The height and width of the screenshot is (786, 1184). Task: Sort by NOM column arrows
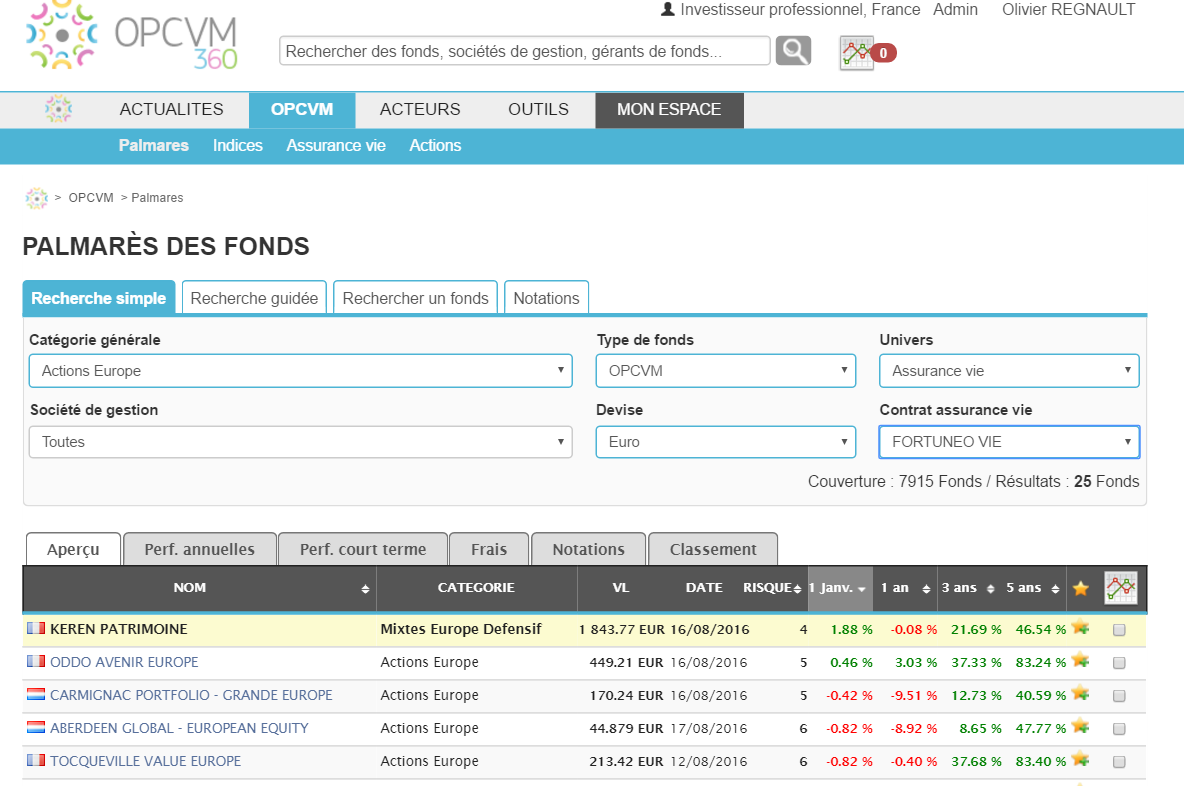(365, 589)
